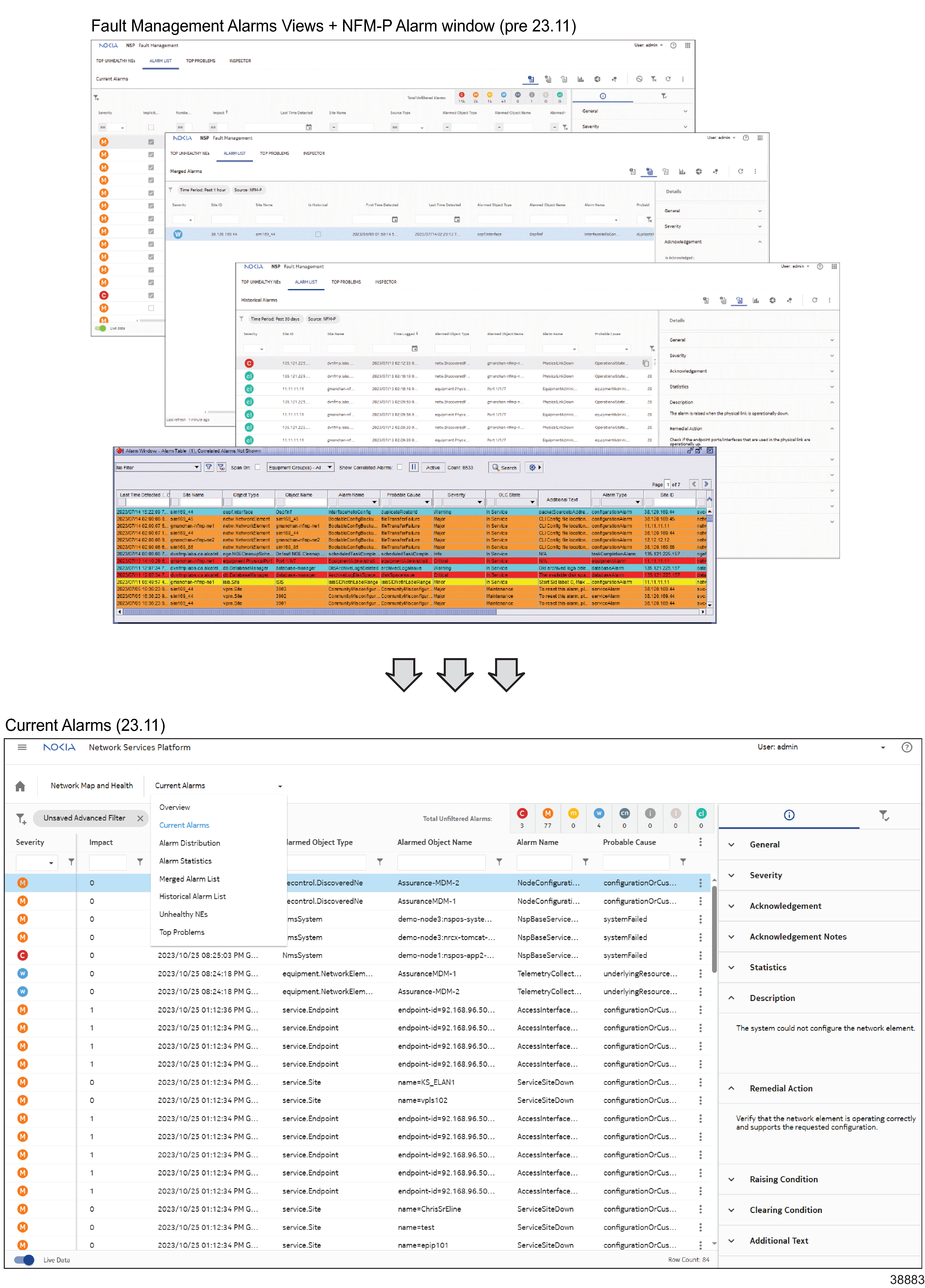Open row menu for Assurance-MDM-2 NodeConfiguration alarm
This screenshot has height=1288, width=925.
point(700,883)
